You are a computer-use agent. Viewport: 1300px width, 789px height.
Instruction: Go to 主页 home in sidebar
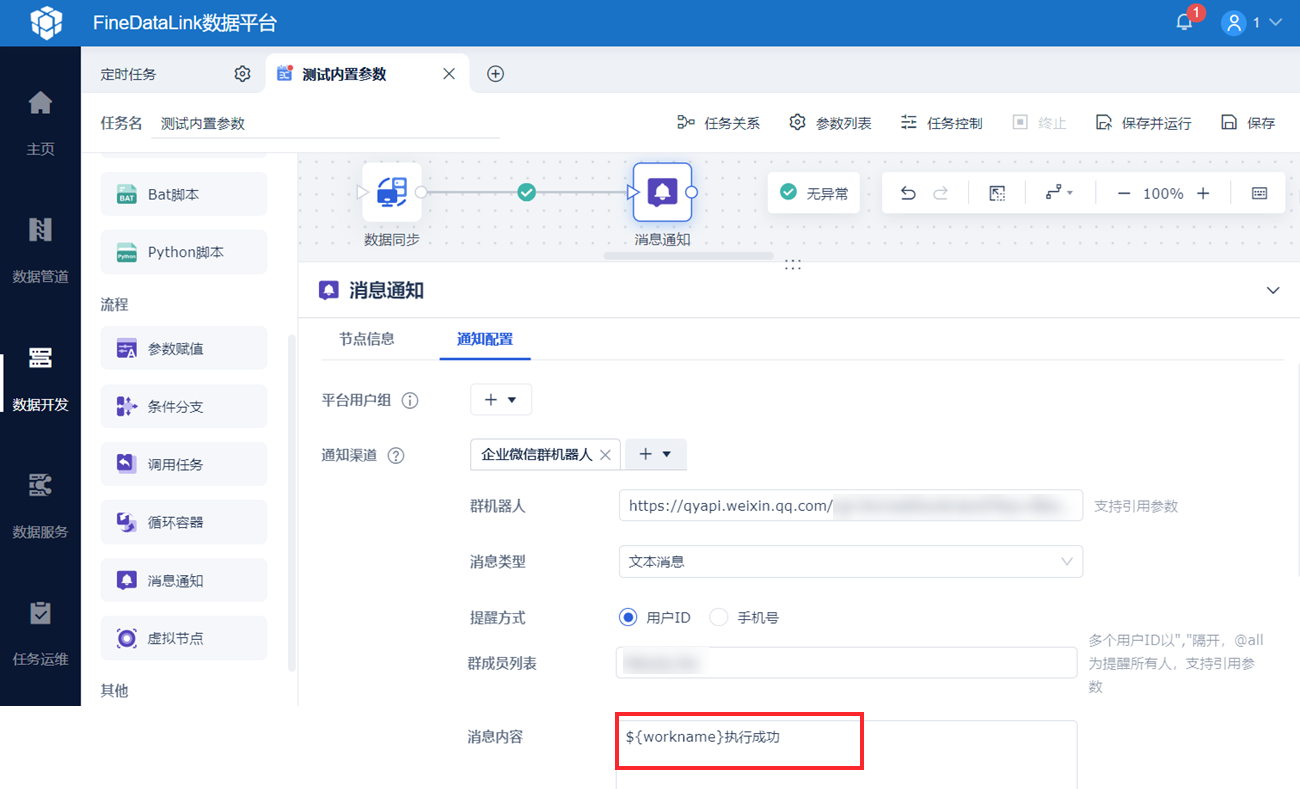point(40,122)
